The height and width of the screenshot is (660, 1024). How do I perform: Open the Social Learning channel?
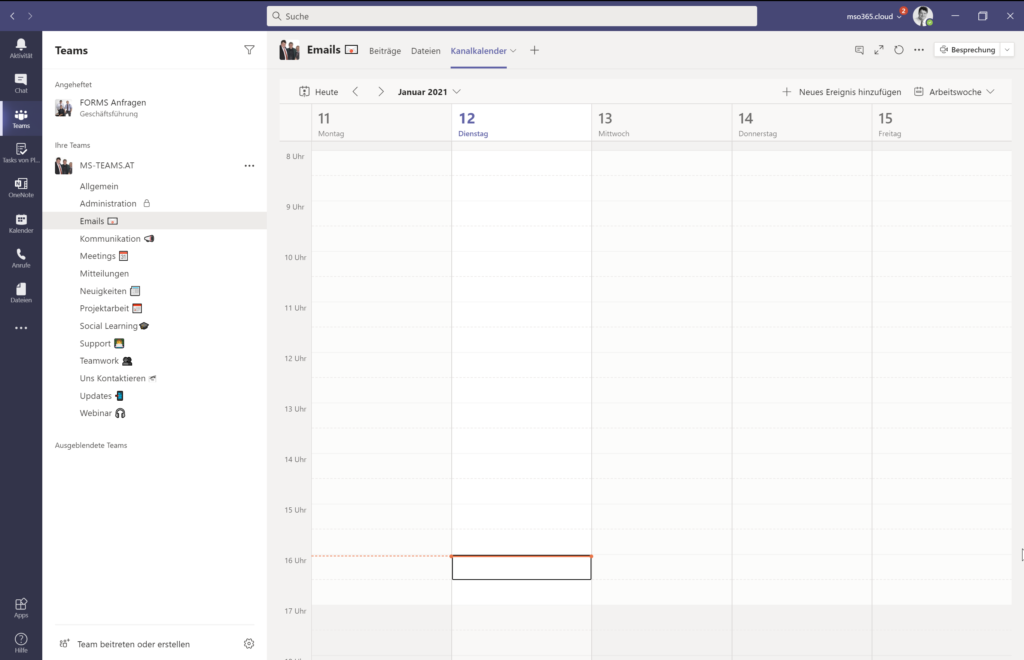tap(154, 326)
